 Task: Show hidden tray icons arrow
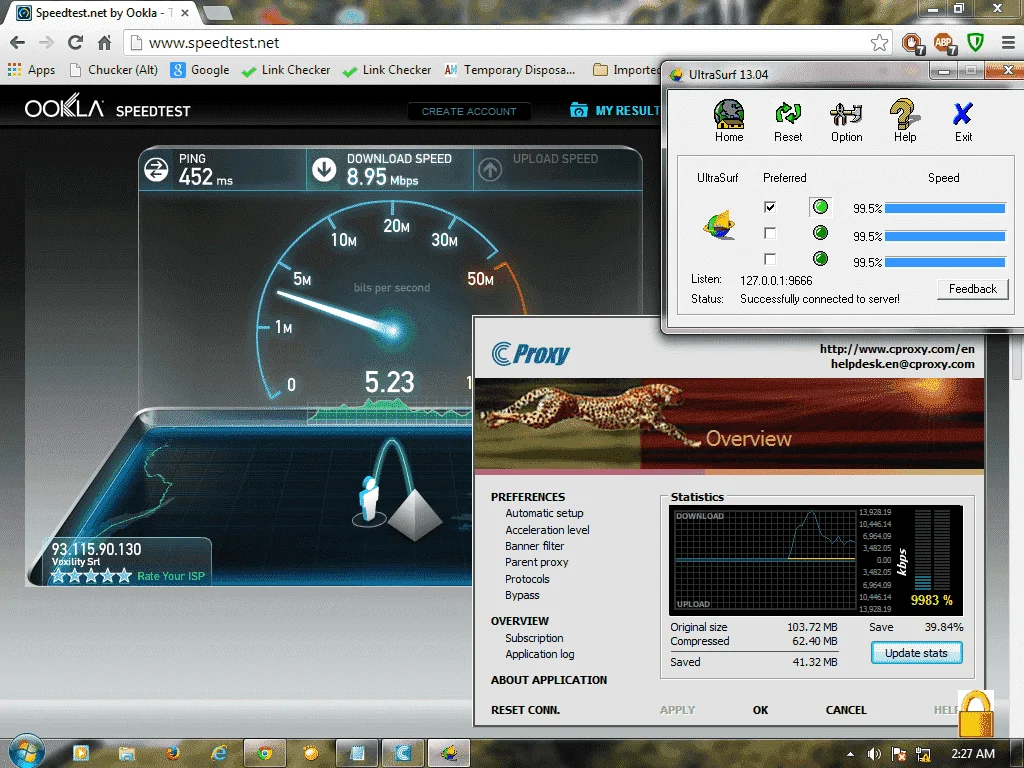coord(850,754)
